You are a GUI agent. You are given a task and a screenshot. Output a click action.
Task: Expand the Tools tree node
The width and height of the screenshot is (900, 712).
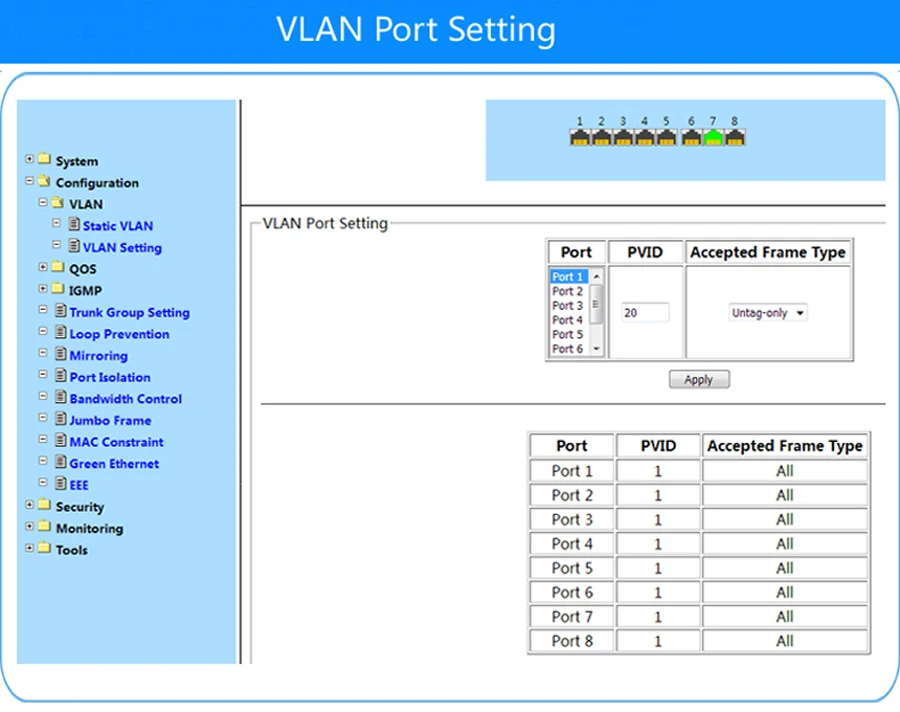[x=29, y=548]
